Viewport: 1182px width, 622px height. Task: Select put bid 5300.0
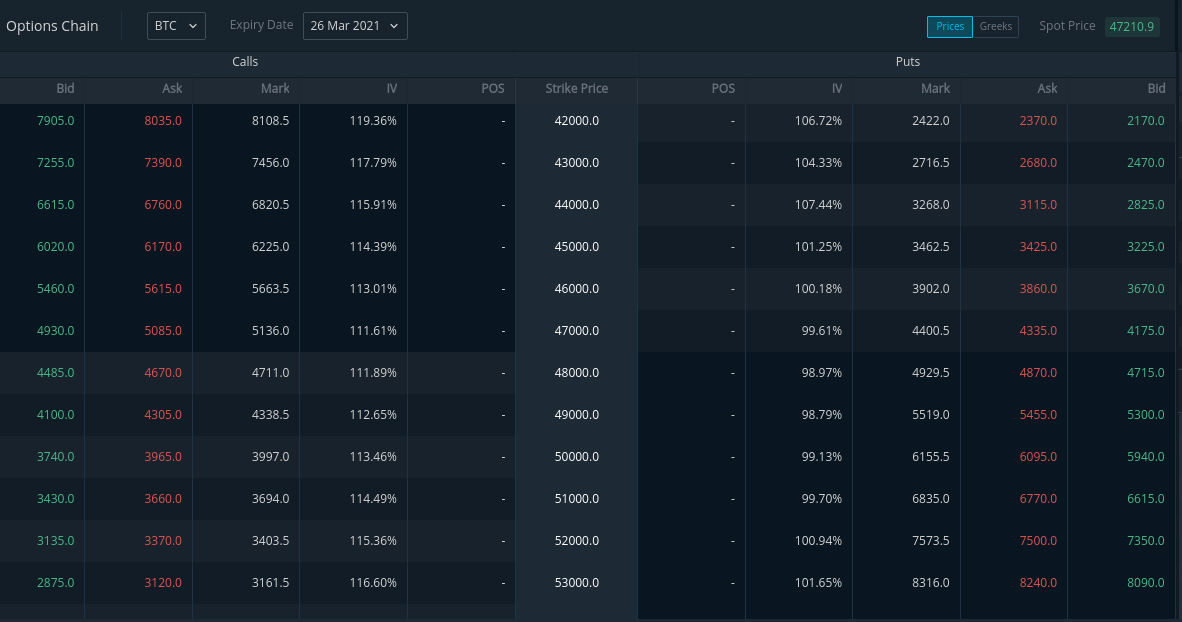1146,415
